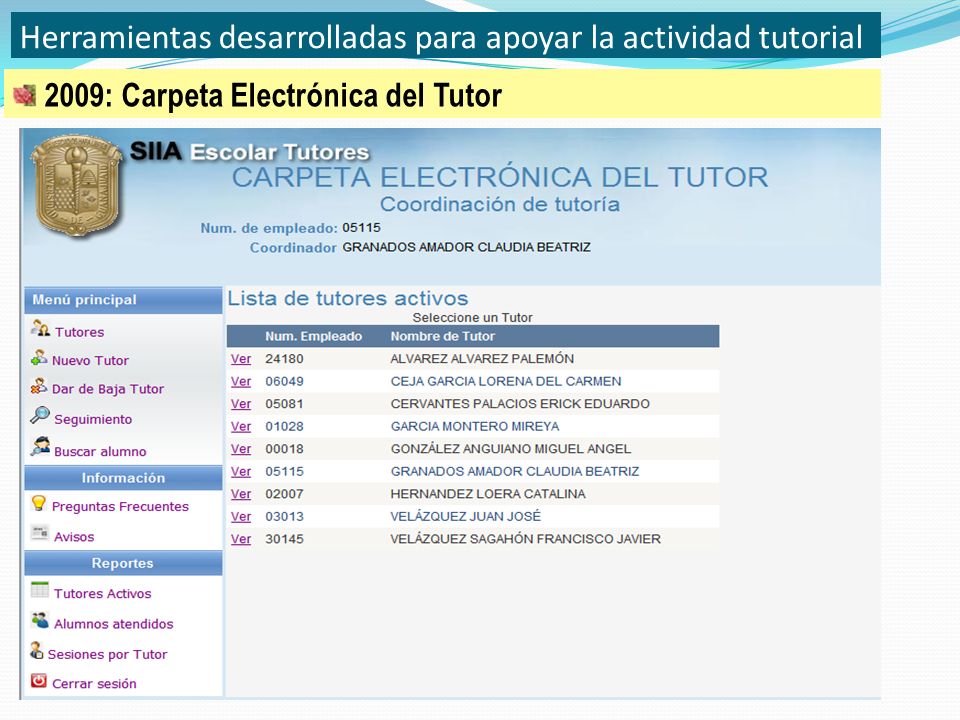Go to Seguimiento section
This screenshot has height=720, width=960.
[93, 419]
